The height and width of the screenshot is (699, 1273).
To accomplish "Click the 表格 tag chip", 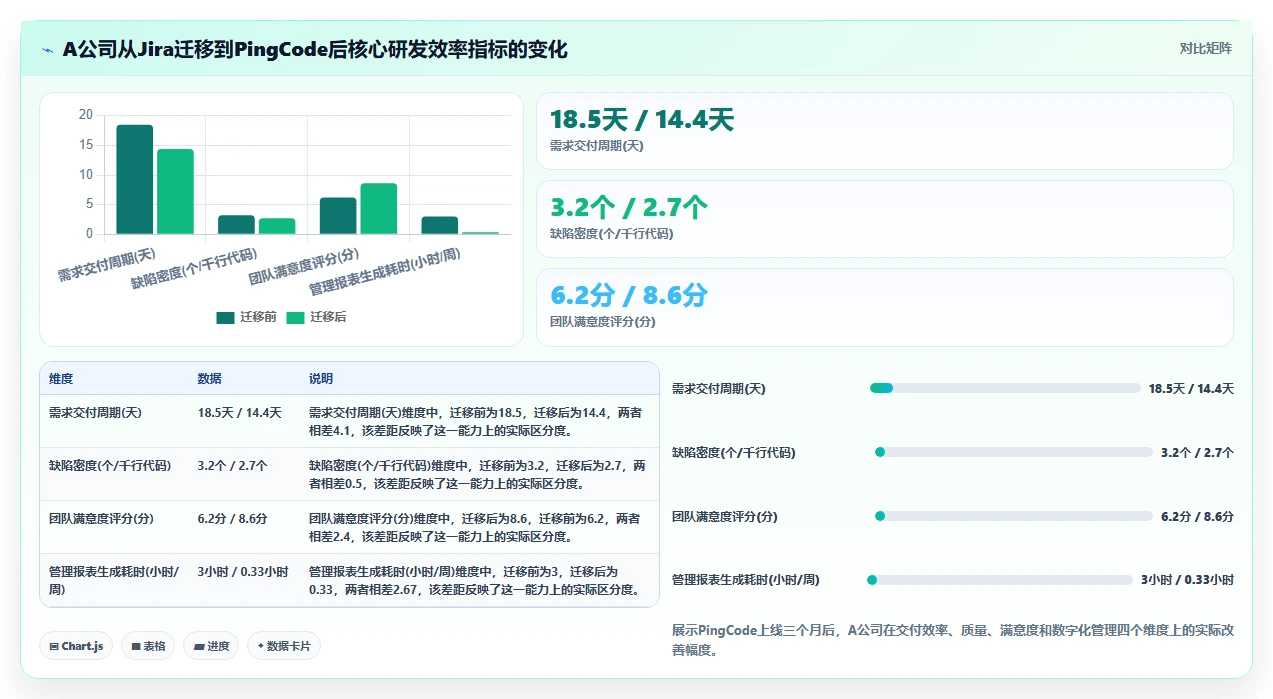I will [149, 646].
